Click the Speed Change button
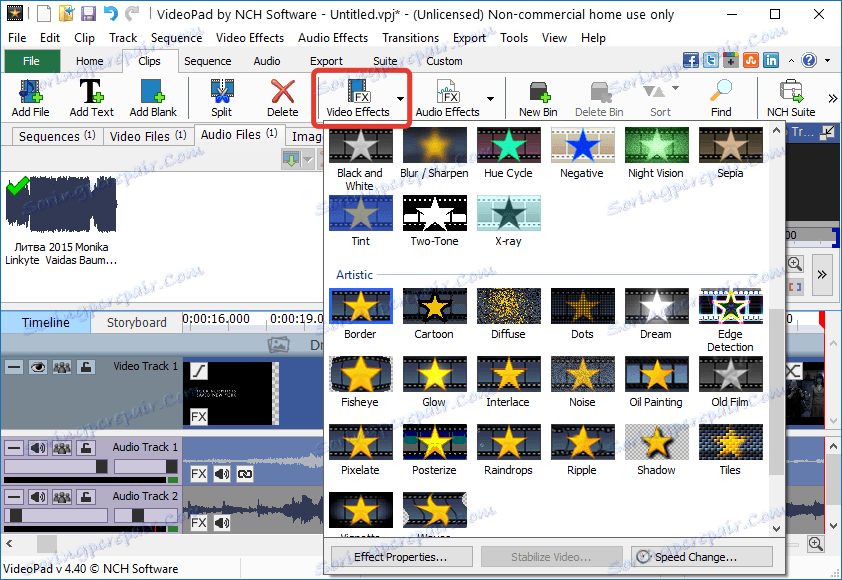The height and width of the screenshot is (580, 842). pyautogui.click(x=702, y=557)
